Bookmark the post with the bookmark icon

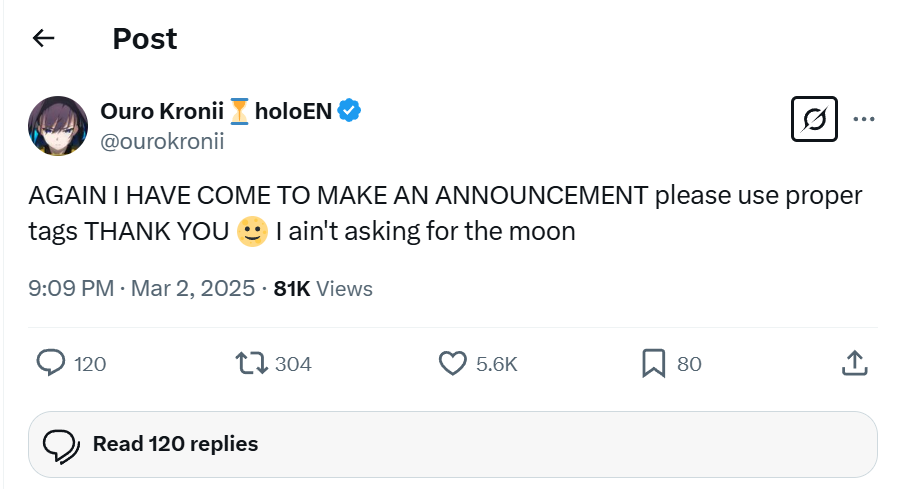[x=653, y=363]
